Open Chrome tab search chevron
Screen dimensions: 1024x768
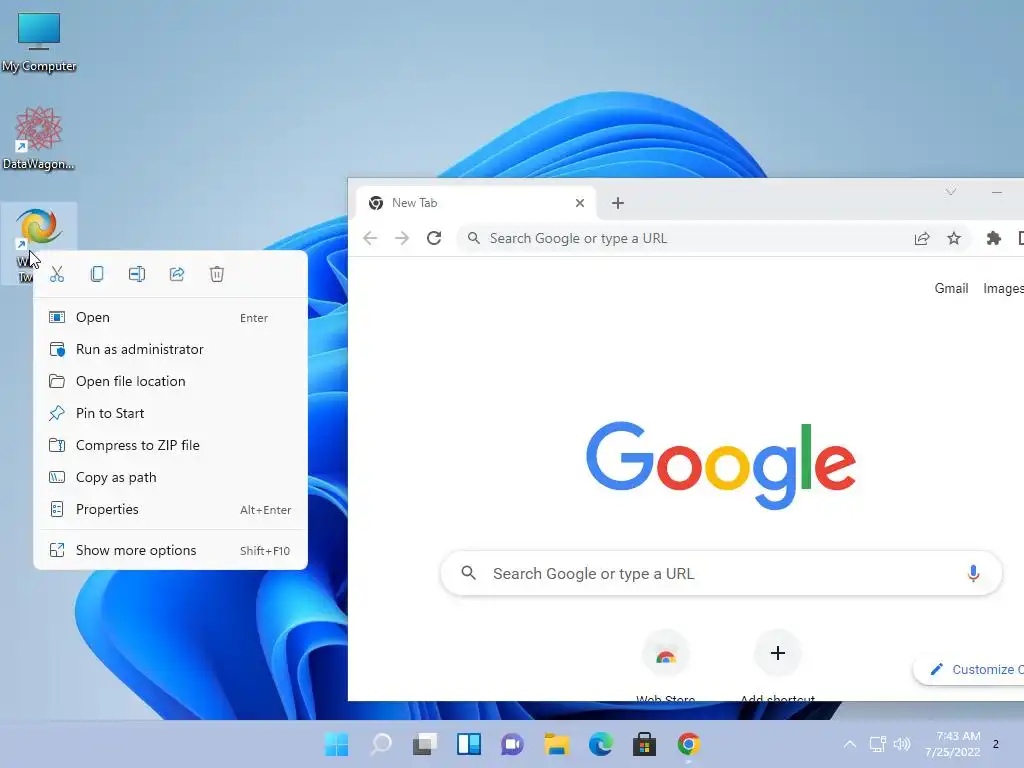point(951,191)
